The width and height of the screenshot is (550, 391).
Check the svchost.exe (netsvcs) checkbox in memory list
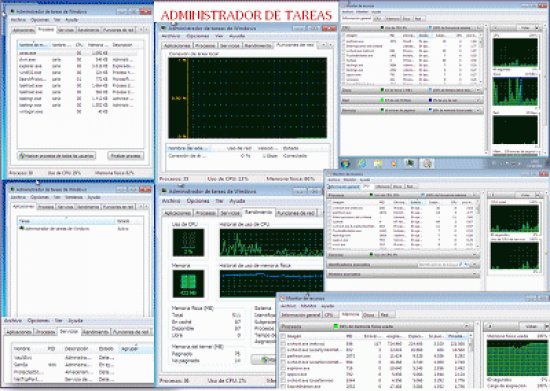click(283, 344)
